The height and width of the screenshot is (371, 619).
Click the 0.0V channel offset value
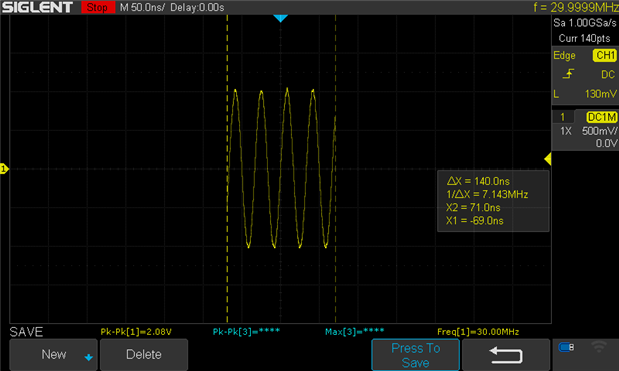point(606,143)
